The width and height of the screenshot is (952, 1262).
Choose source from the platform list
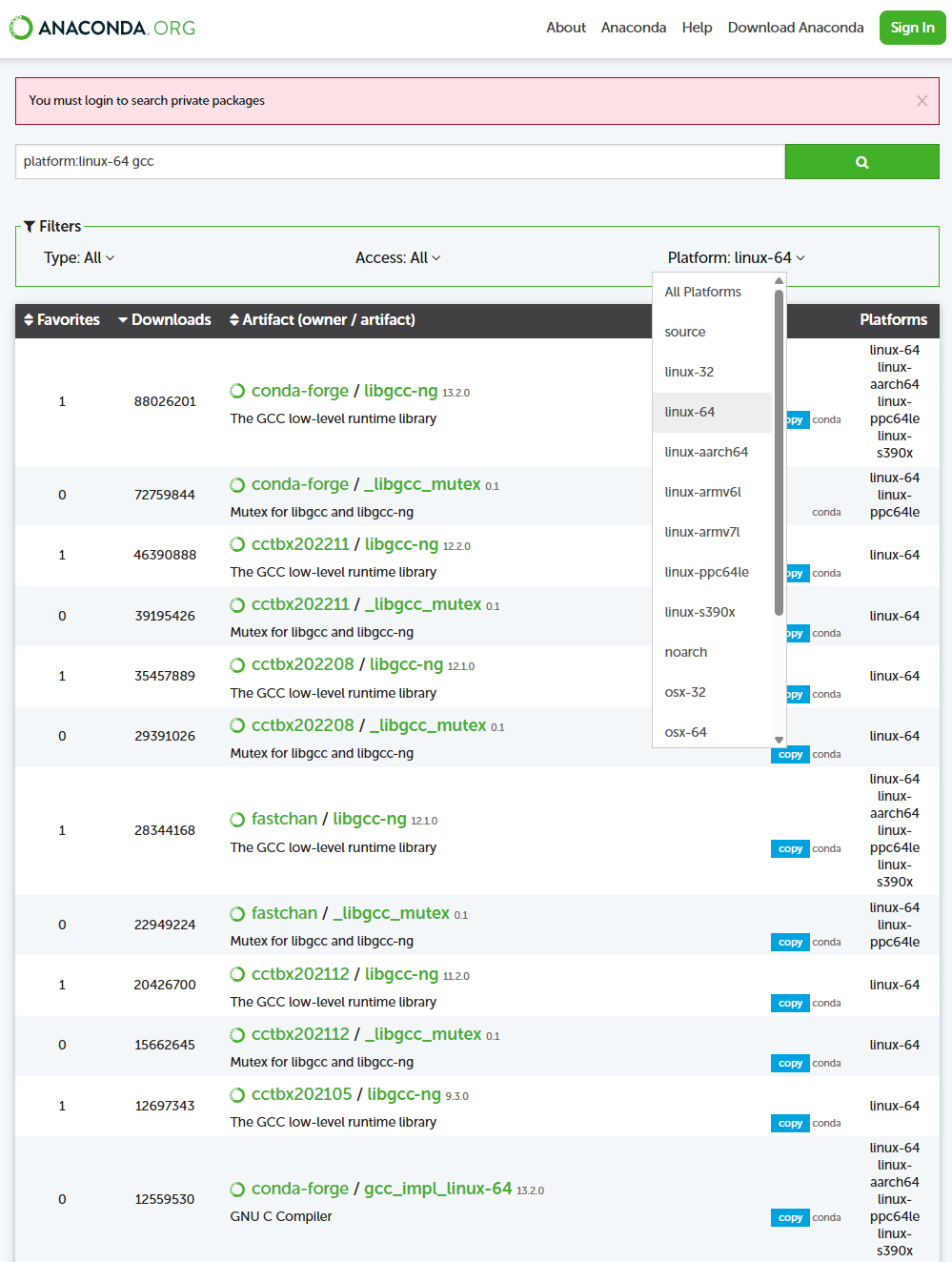(x=712, y=332)
